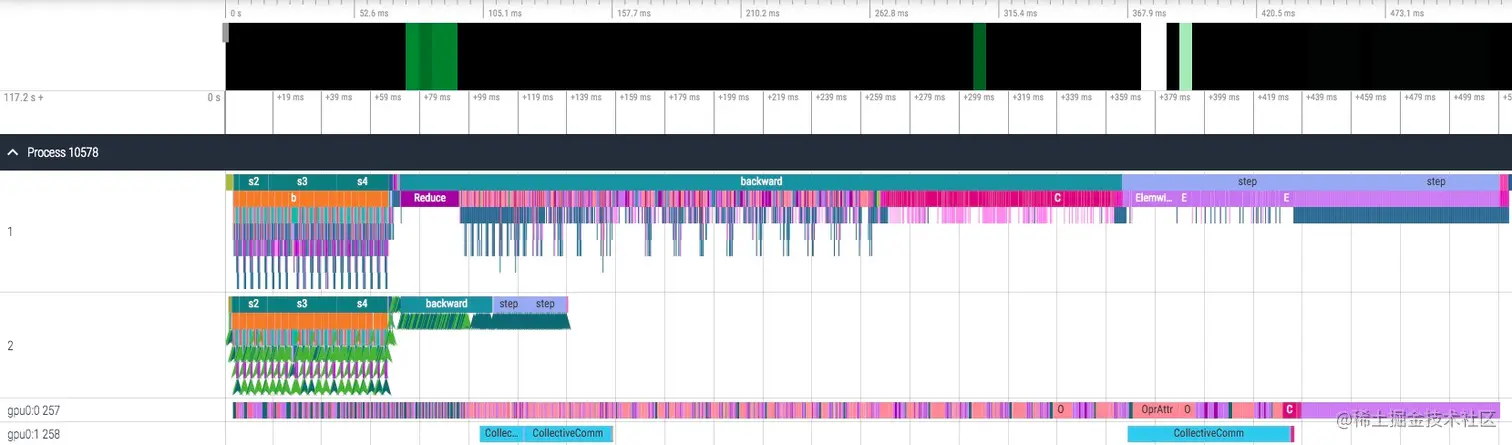Select the s4 slice in thread 2

362,303
